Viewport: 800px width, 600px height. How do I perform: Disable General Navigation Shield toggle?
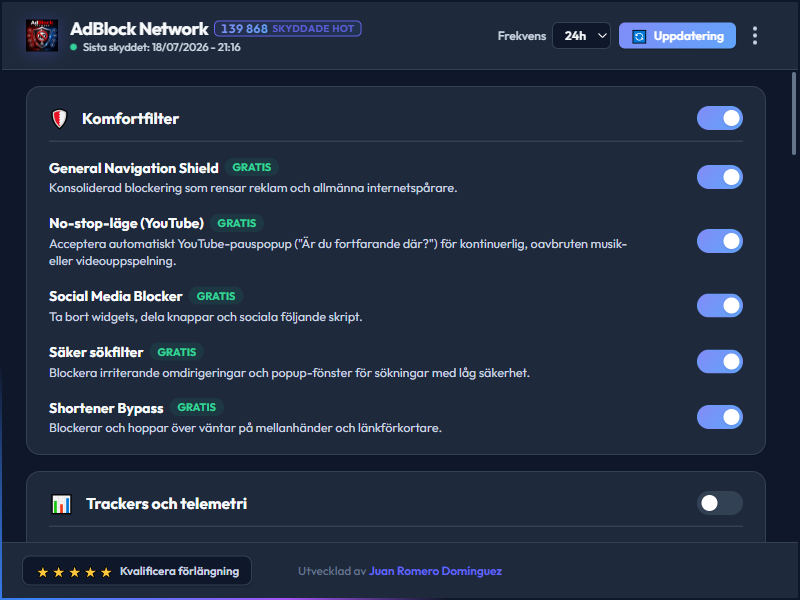pyautogui.click(x=719, y=177)
